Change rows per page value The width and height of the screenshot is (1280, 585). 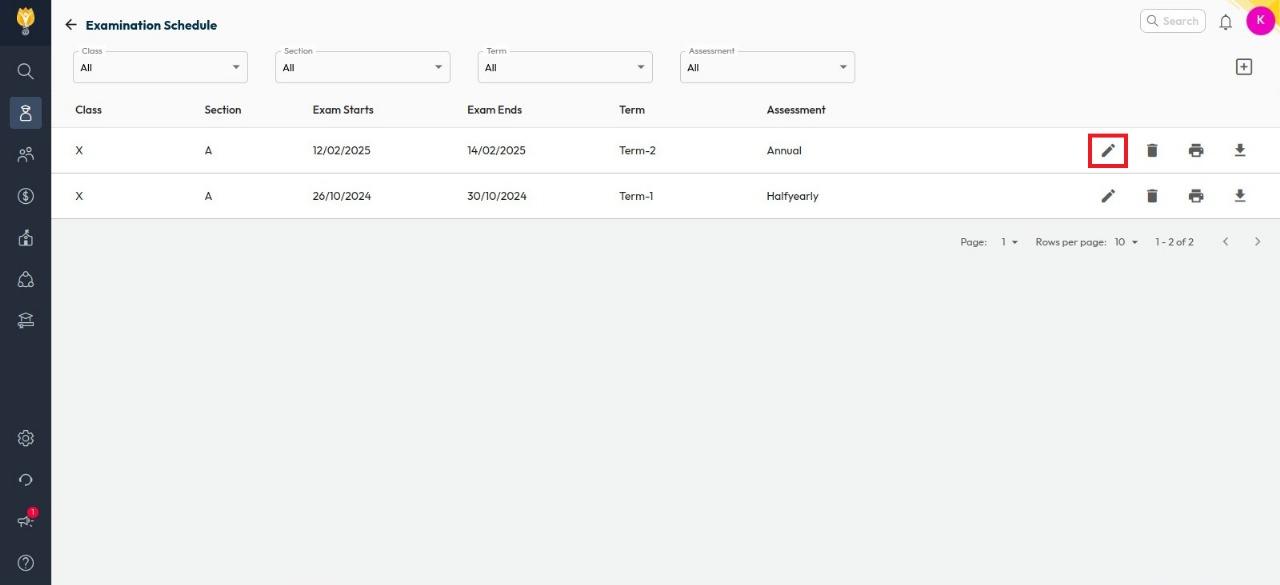tap(1126, 242)
